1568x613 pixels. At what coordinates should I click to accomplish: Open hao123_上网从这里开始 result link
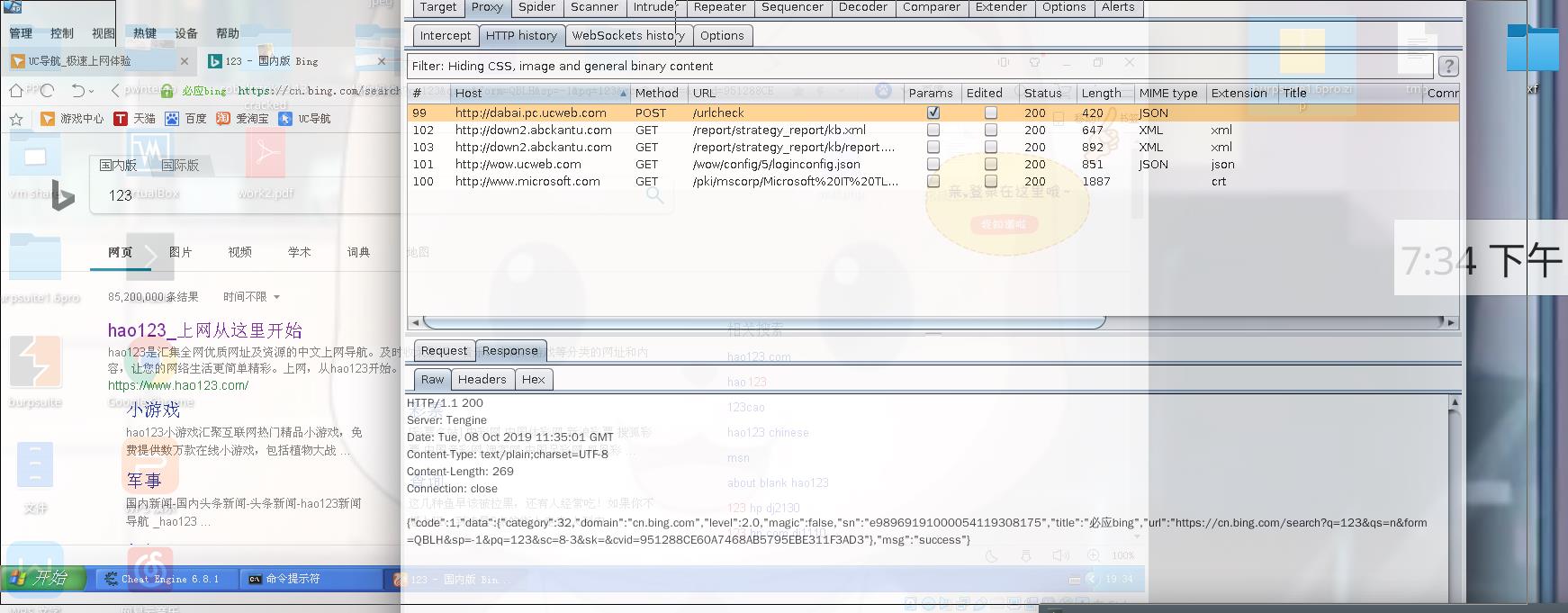205,330
